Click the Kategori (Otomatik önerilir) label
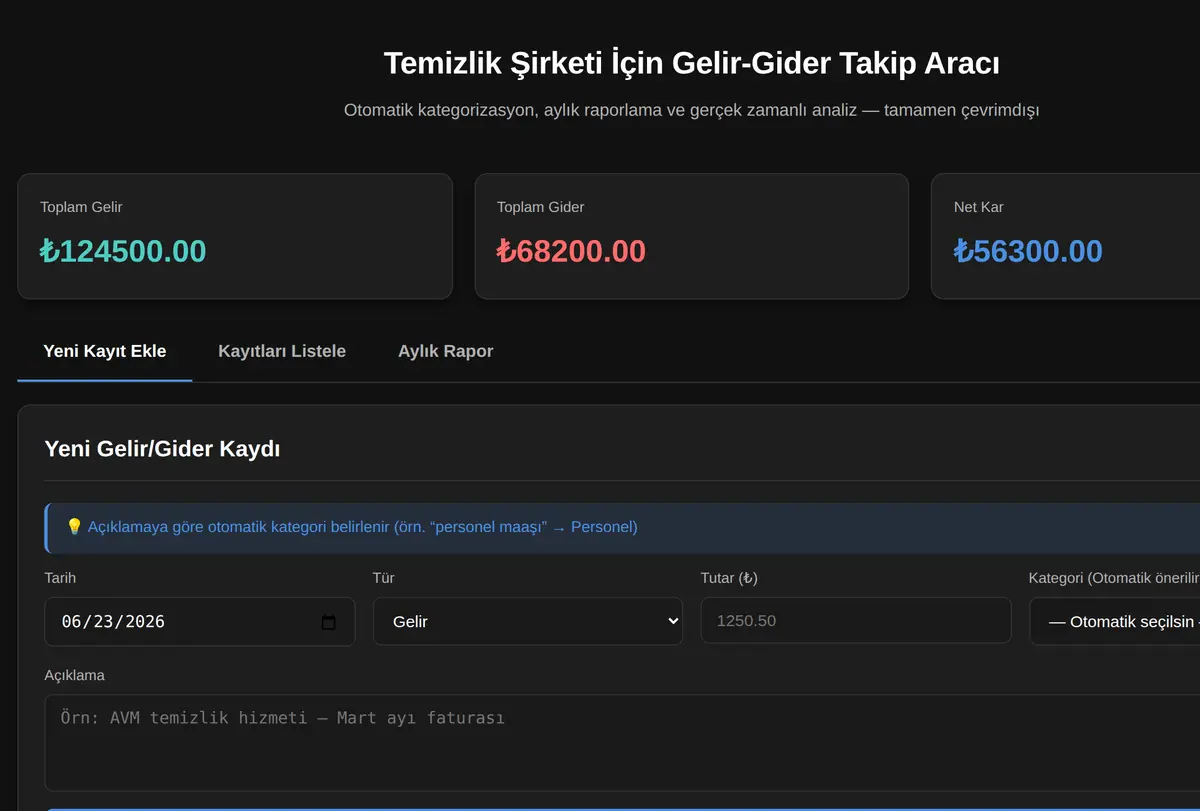 [1114, 578]
